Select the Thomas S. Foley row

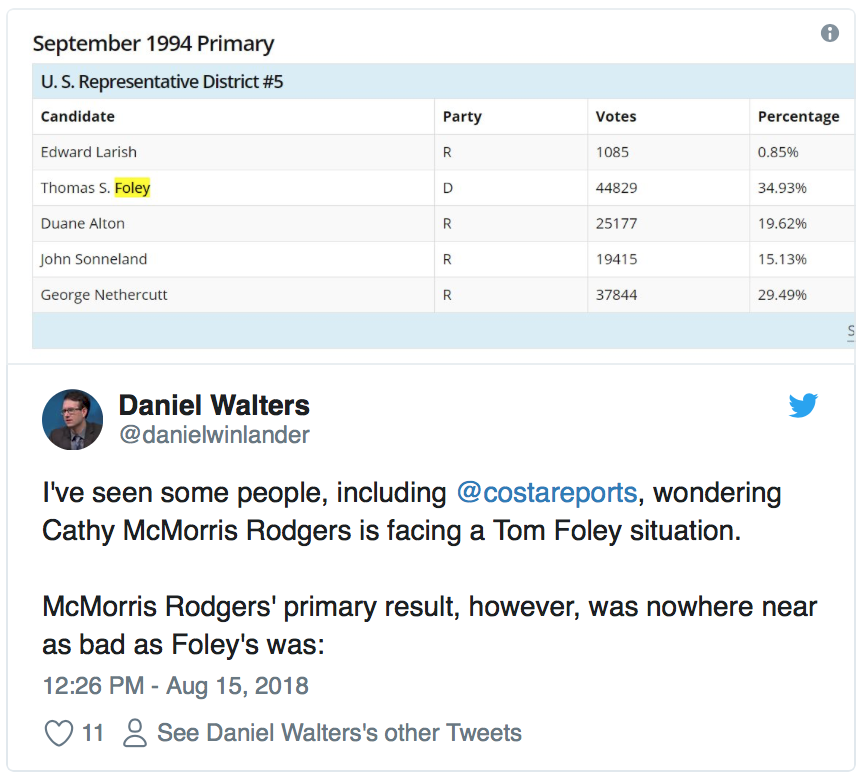tap(444, 188)
